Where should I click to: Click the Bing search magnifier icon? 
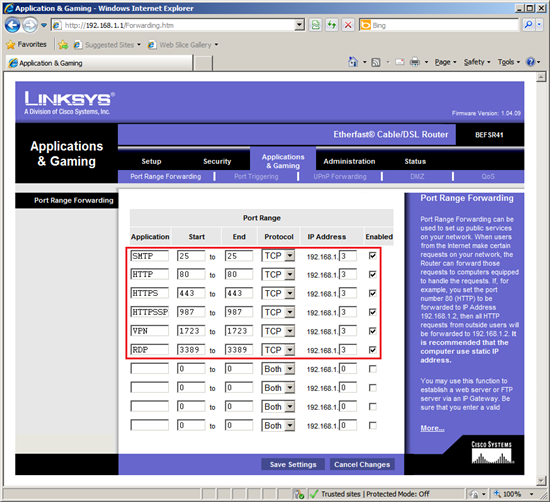click(x=528, y=25)
